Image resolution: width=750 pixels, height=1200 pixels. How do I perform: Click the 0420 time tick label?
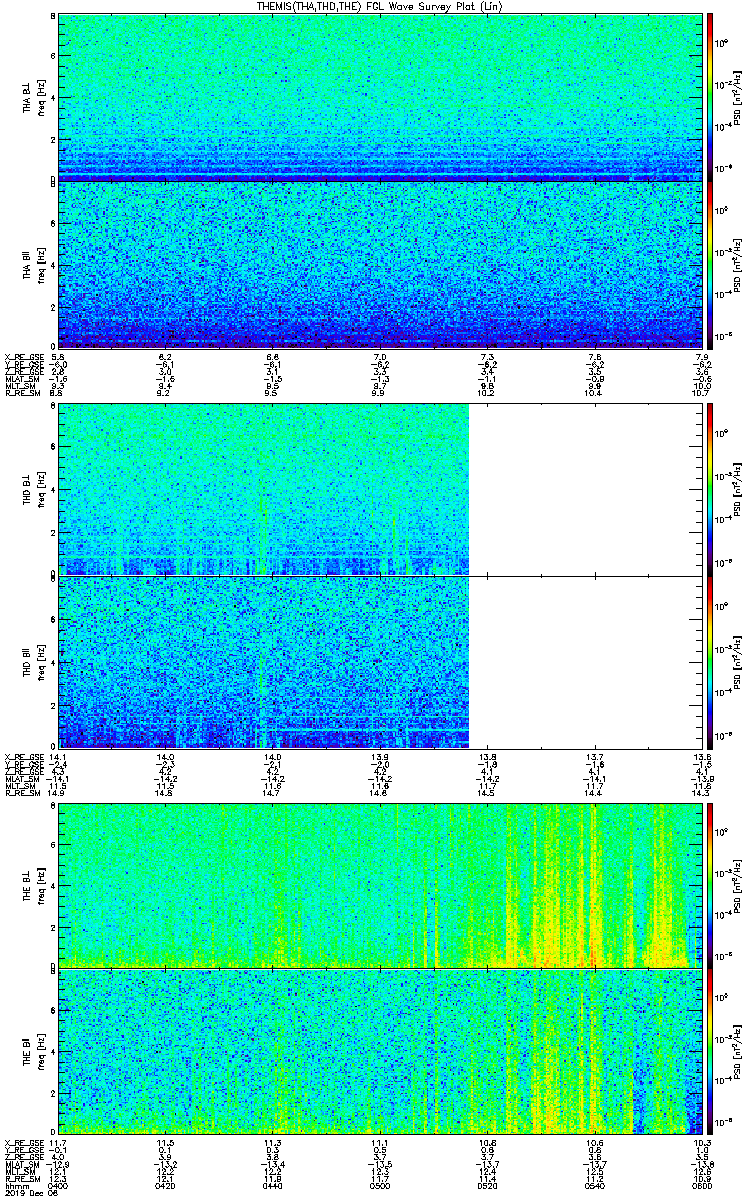[166, 1186]
